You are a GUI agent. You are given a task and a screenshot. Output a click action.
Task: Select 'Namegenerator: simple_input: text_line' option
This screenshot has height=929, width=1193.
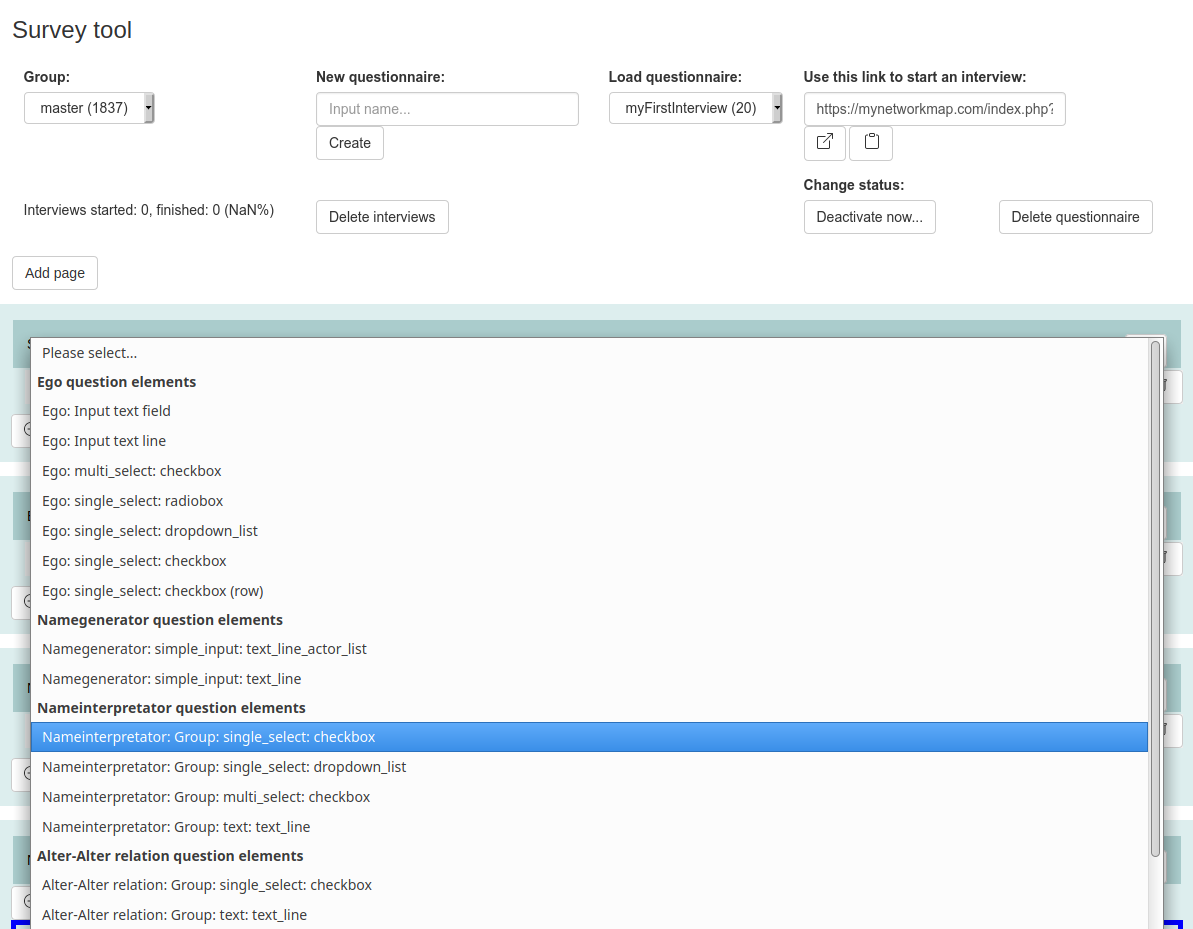(x=589, y=679)
